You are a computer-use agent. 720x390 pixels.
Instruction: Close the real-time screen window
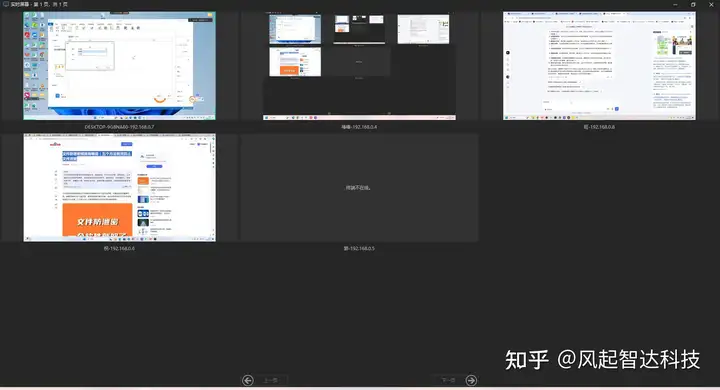pyautogui.click(x=711, y=5)
